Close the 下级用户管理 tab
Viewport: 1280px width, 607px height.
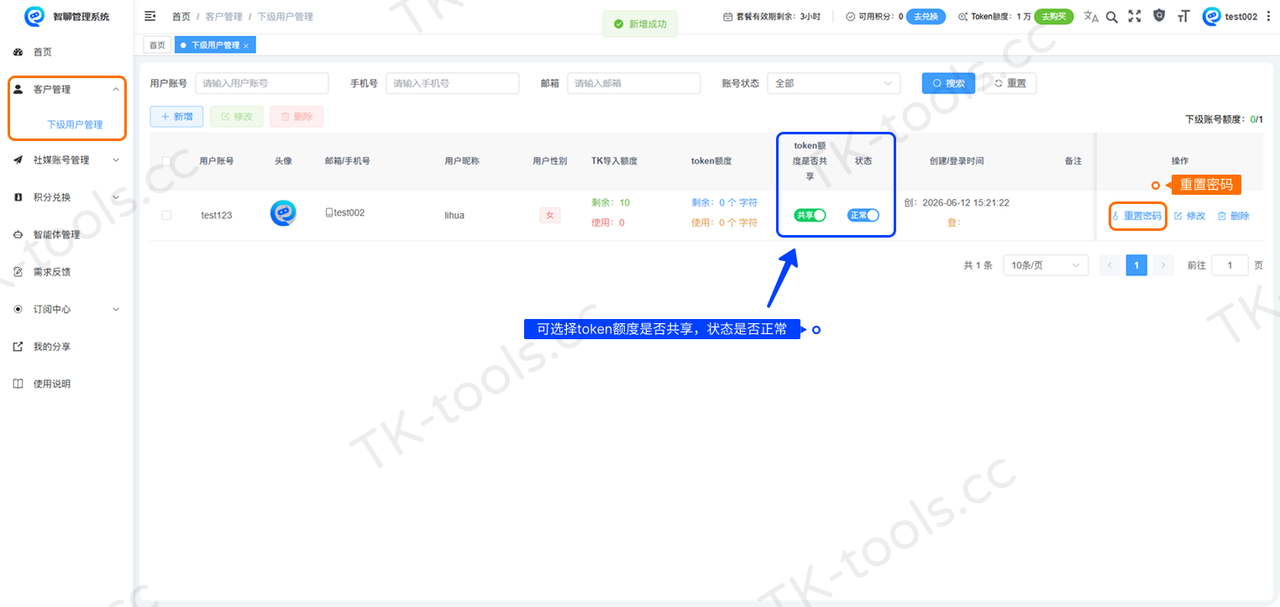coord(246,45)
